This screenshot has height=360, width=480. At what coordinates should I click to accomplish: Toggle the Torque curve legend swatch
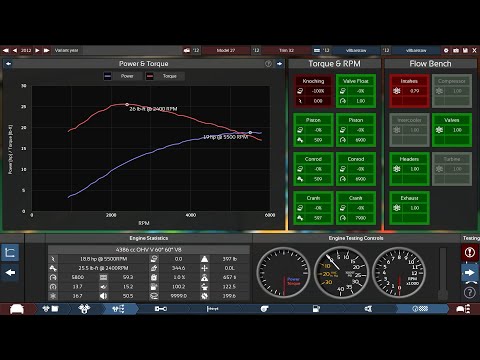coord(150,76)
